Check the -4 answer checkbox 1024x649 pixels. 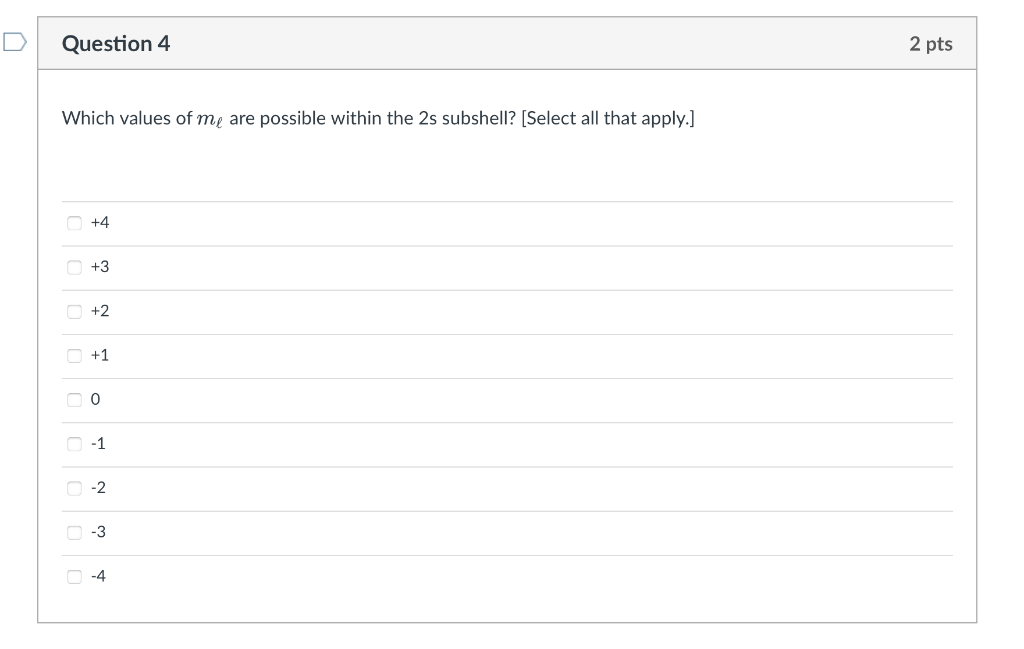tap(74, 576)
